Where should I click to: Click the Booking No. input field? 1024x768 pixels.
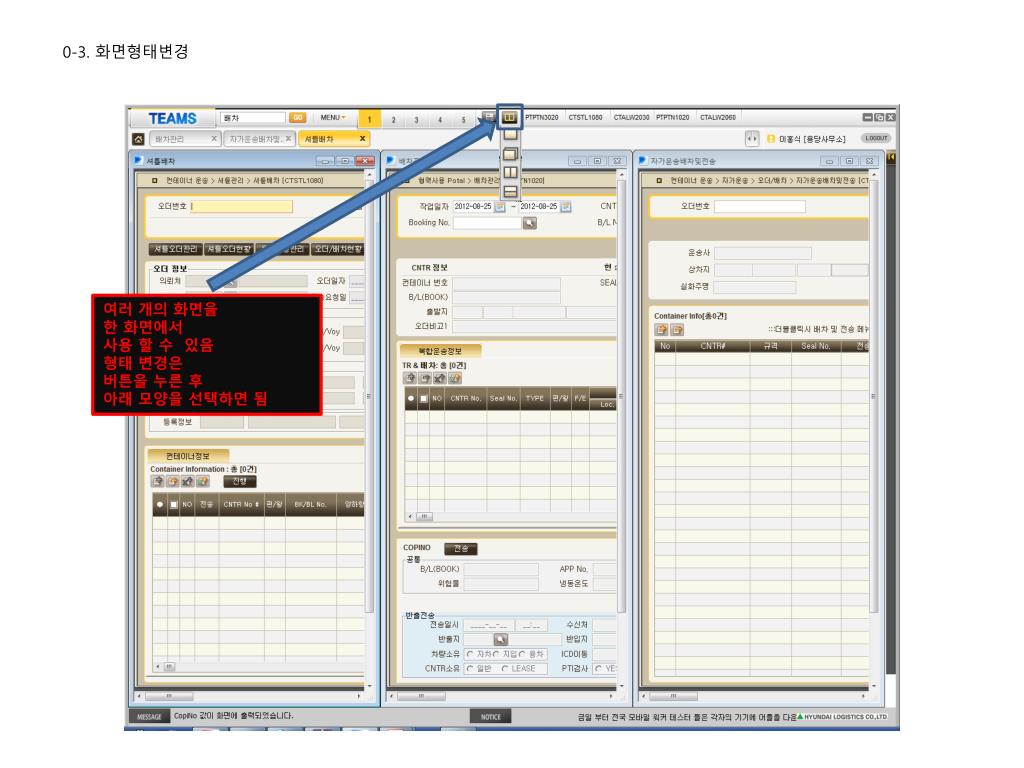pos(488,223)
